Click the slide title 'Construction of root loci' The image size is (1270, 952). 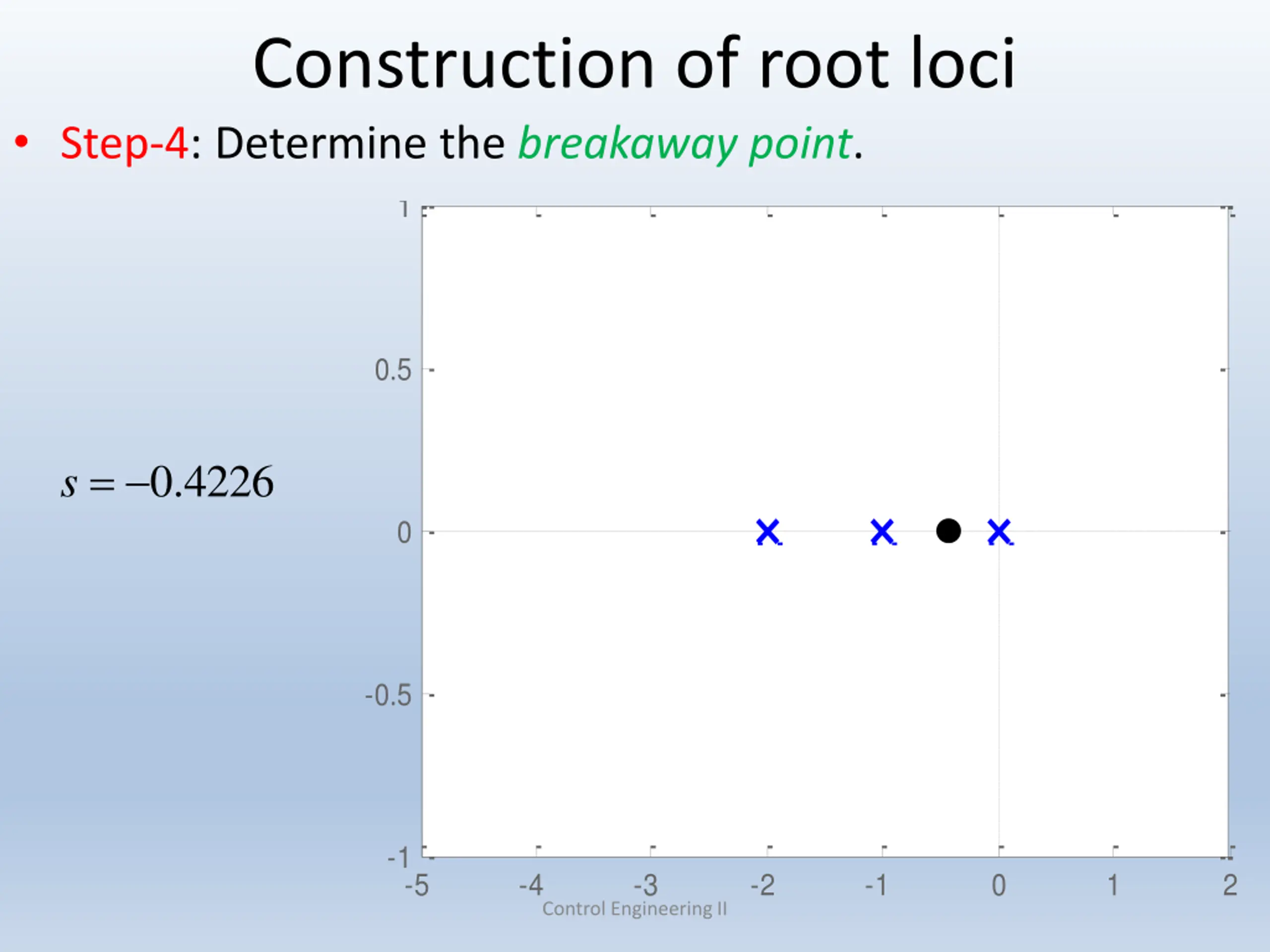[x=635, y=63]
